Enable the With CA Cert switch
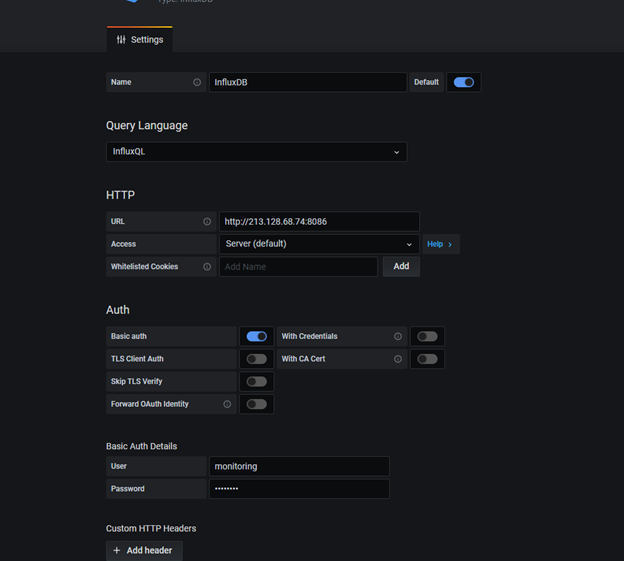This screenshot has width=624, height=561. click(x=427, y=359)
